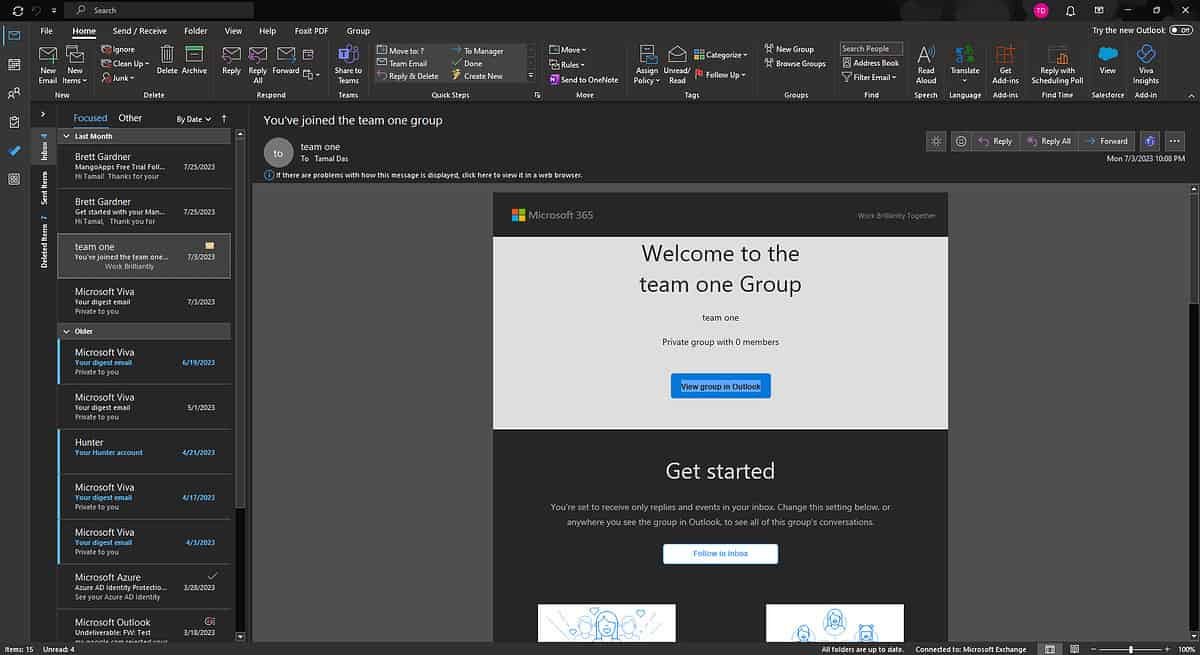Toggle Try the new Outlook switch

point(1181,31)
